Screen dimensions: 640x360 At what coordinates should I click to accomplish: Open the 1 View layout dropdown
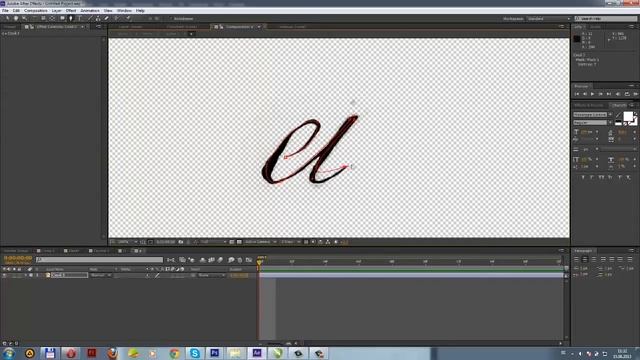tap(290, 242)
